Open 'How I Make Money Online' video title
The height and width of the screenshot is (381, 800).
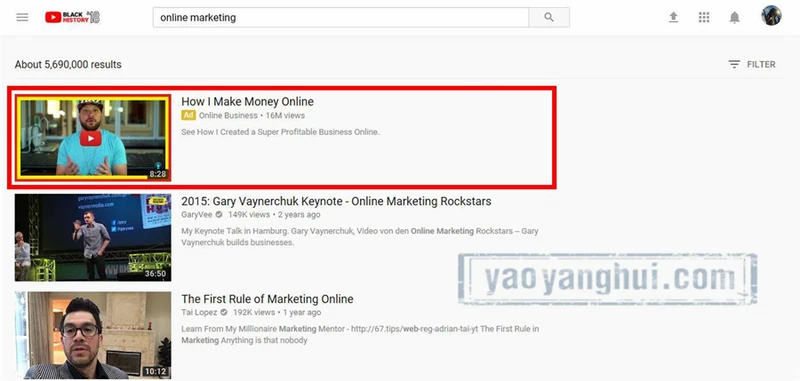(247, 101)
